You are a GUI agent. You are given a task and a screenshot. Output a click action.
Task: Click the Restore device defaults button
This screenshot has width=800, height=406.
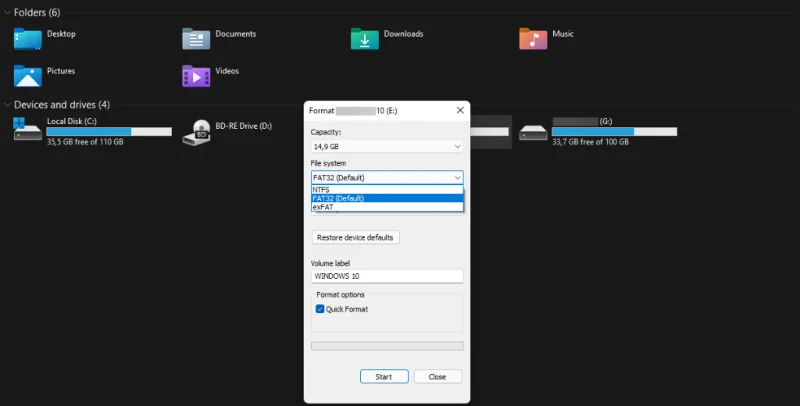356,238
